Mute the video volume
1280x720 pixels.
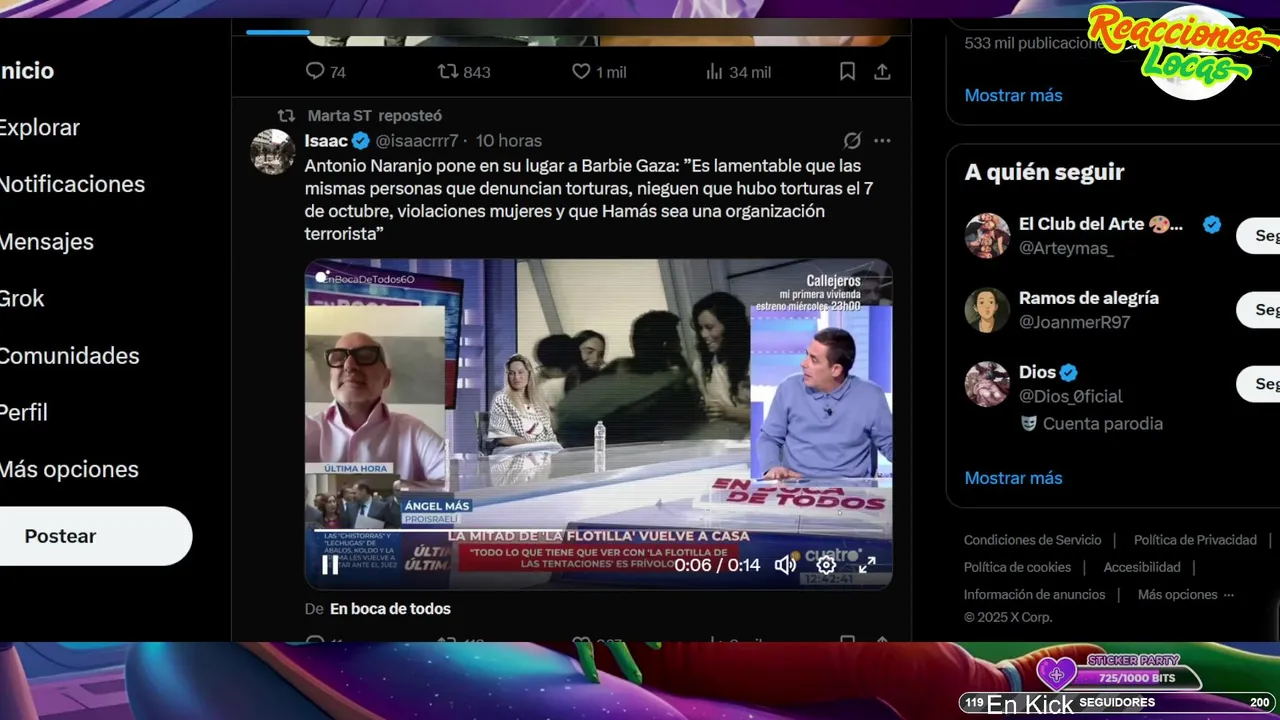point(785,565)
